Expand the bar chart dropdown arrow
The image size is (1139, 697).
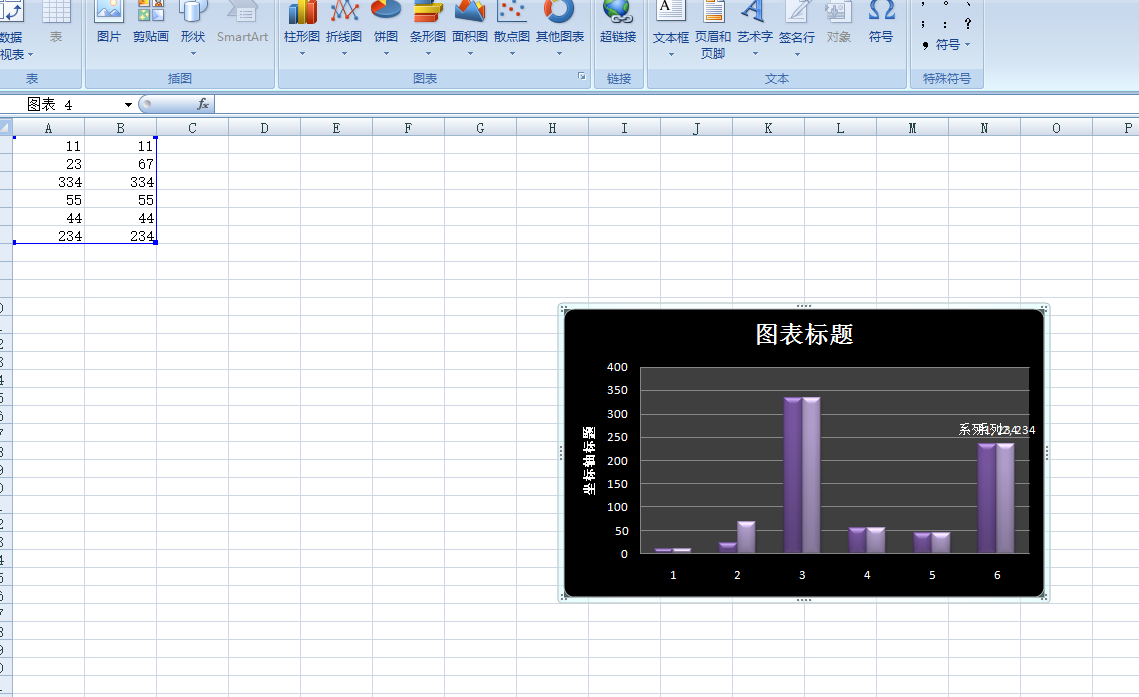[x=429, y=54]
